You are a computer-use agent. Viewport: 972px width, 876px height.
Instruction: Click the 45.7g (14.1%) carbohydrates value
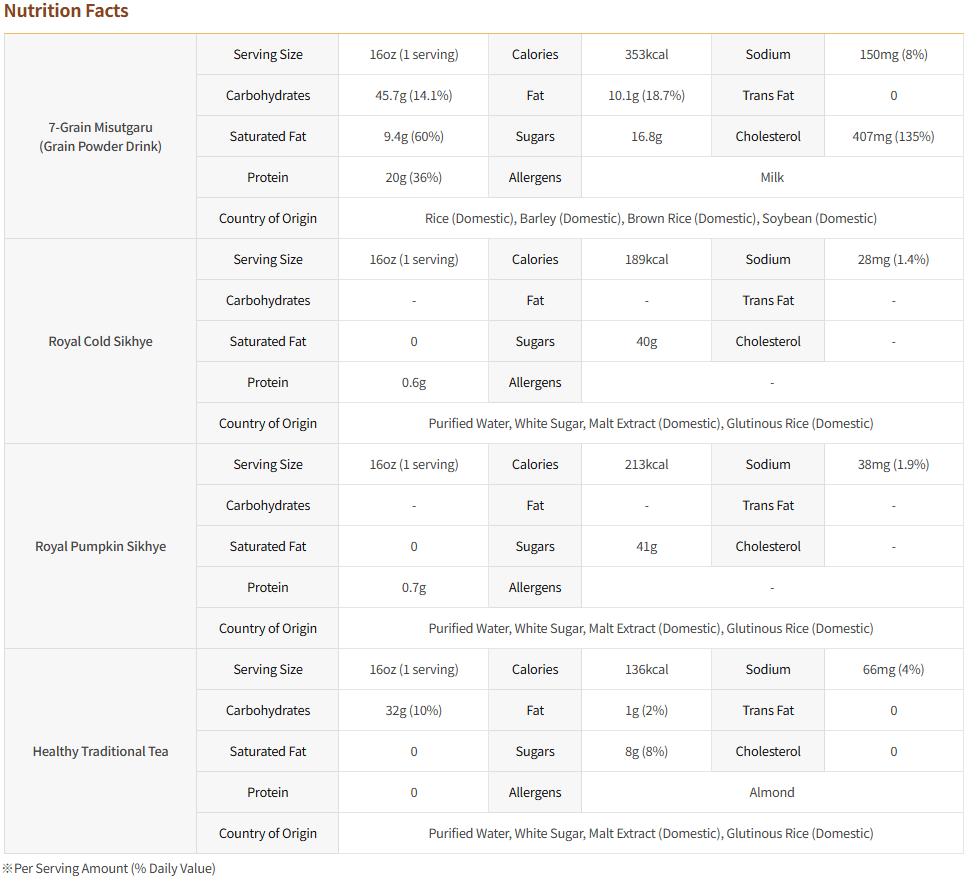[x=413, y=96]
